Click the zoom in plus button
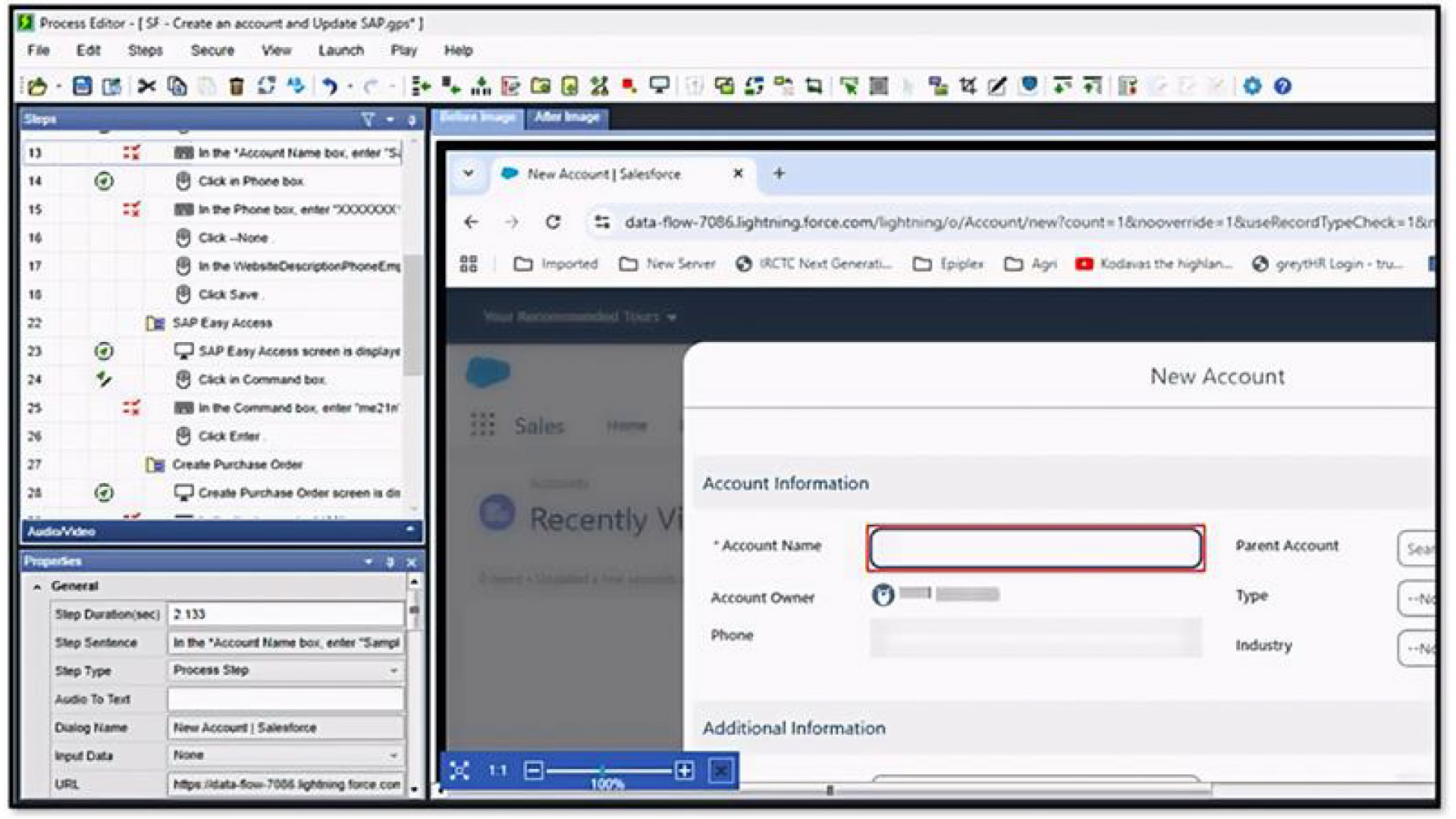The width and height of the screenshot is (1456, 819). click(x=684, y=771)
